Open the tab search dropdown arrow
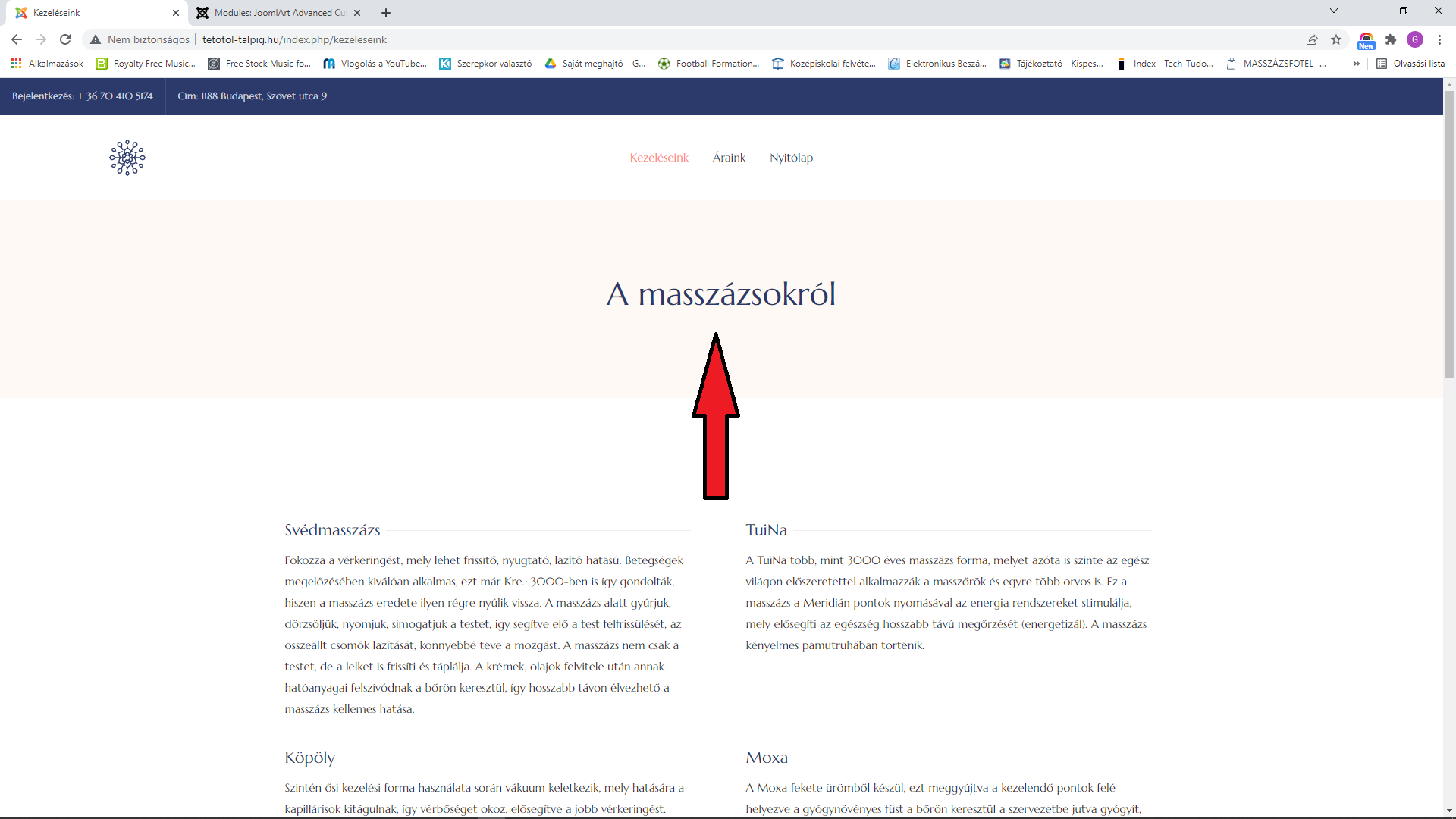This screenshot has height=819, width=1456. coord(1334,11)
